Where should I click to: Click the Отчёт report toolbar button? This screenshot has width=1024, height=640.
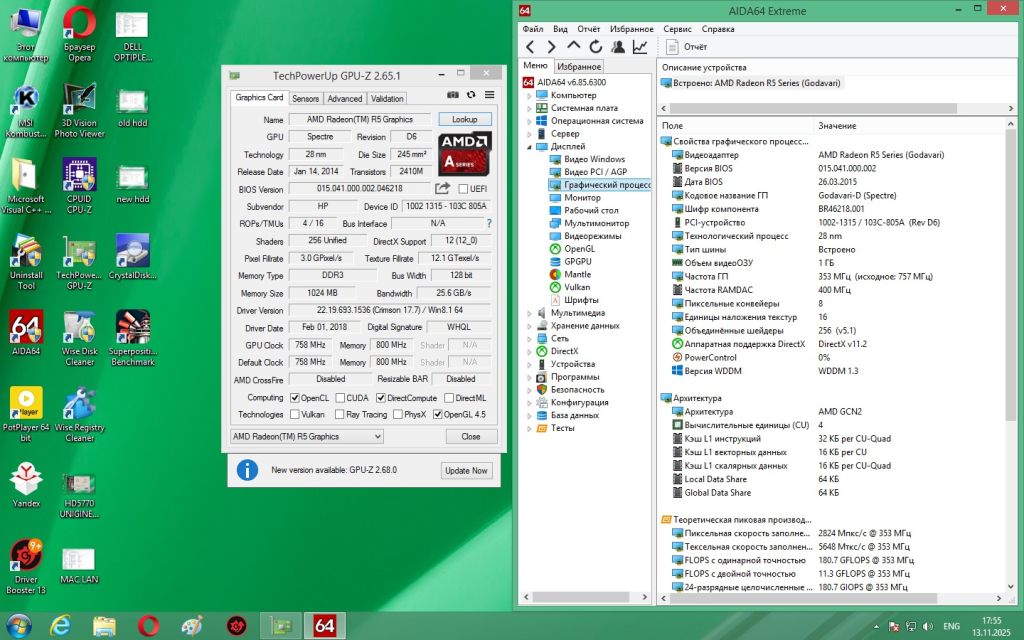tap(686, 47)
